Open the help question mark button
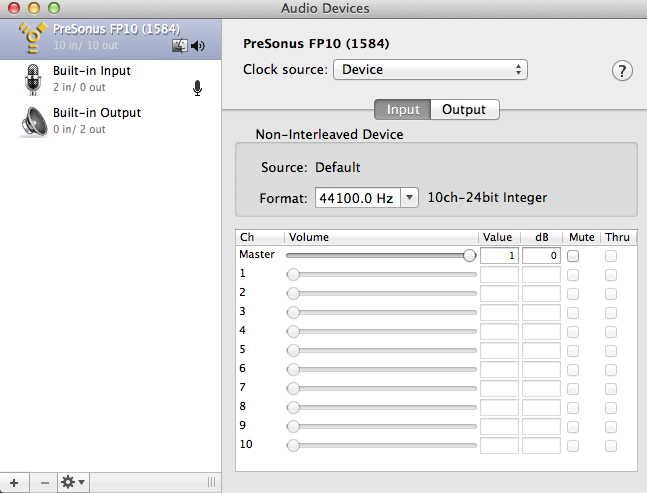The image size is (647, 493). click(x=622, y=71)
